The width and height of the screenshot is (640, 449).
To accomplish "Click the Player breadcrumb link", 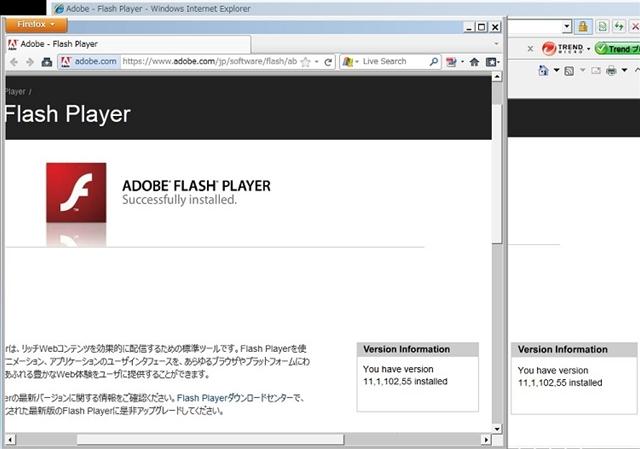I will click(16, 92).
